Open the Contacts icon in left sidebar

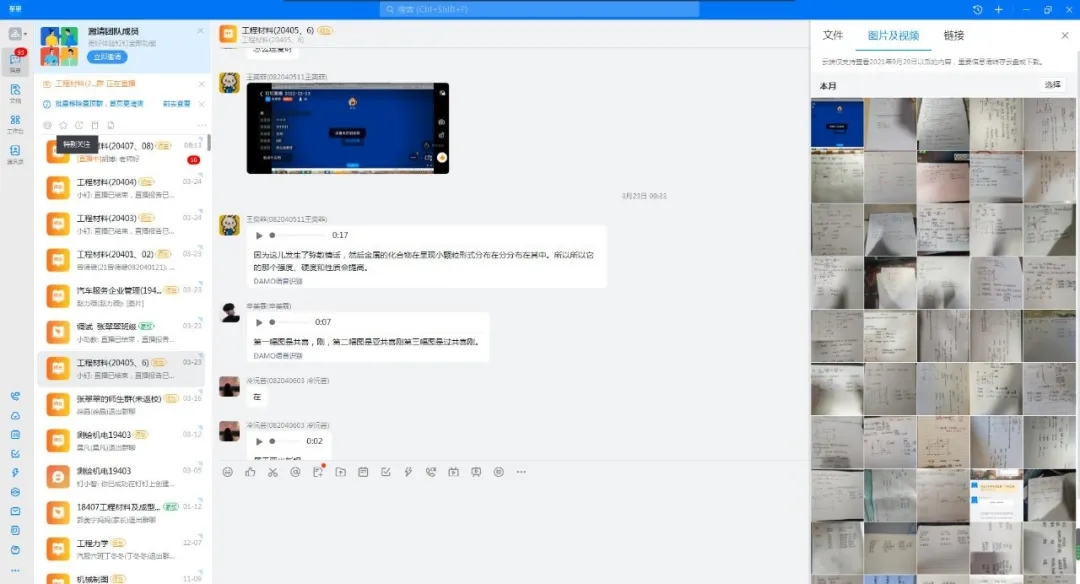click(15, 151)
